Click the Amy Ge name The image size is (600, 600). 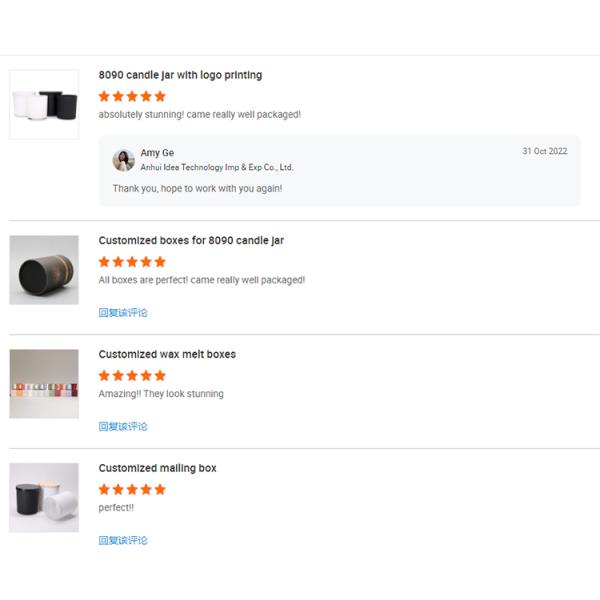point(157,153)
